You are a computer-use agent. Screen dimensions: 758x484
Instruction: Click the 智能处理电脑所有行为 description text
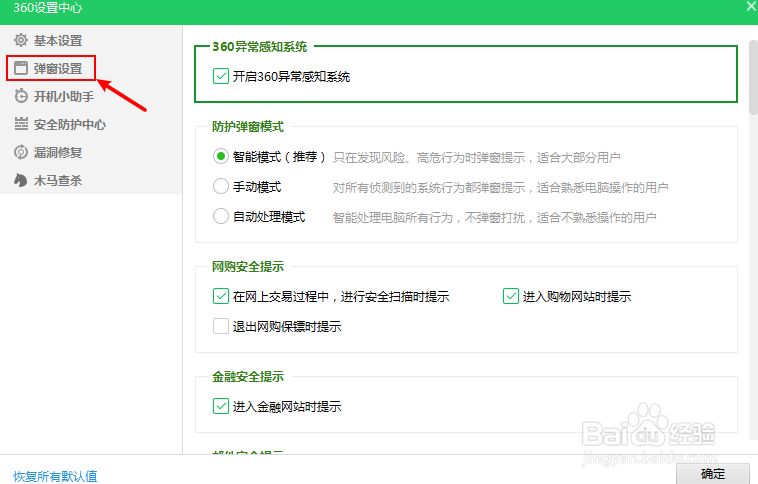(x=494, y=218)
